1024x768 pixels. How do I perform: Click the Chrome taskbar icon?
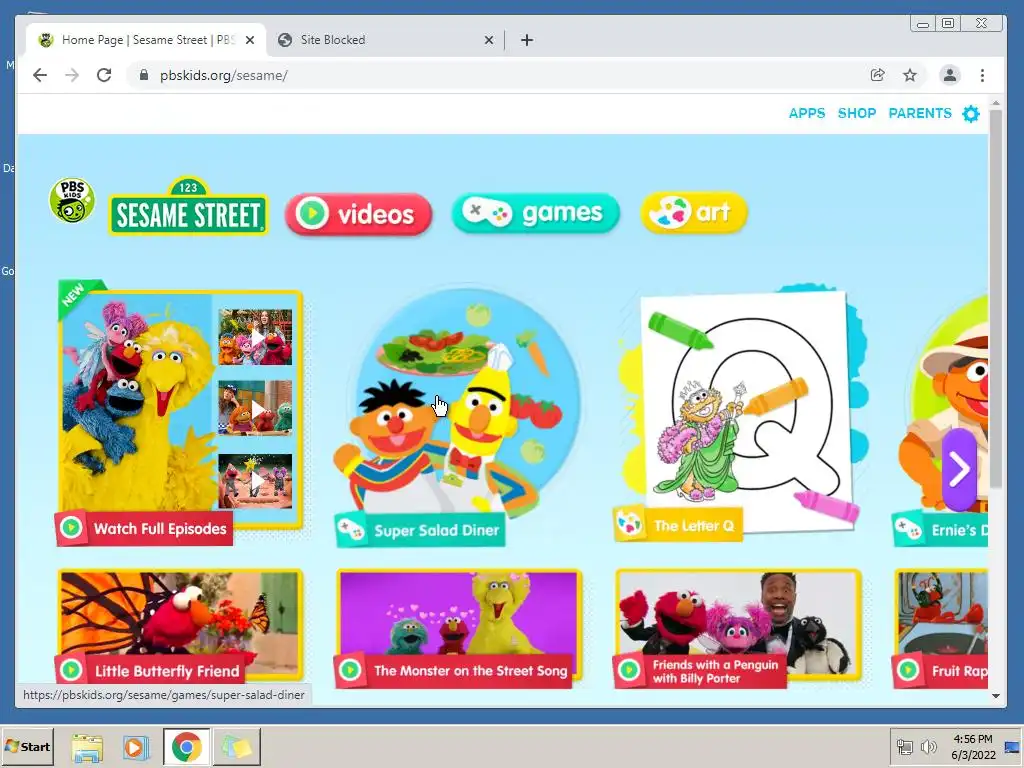click(x=186, y=746)
